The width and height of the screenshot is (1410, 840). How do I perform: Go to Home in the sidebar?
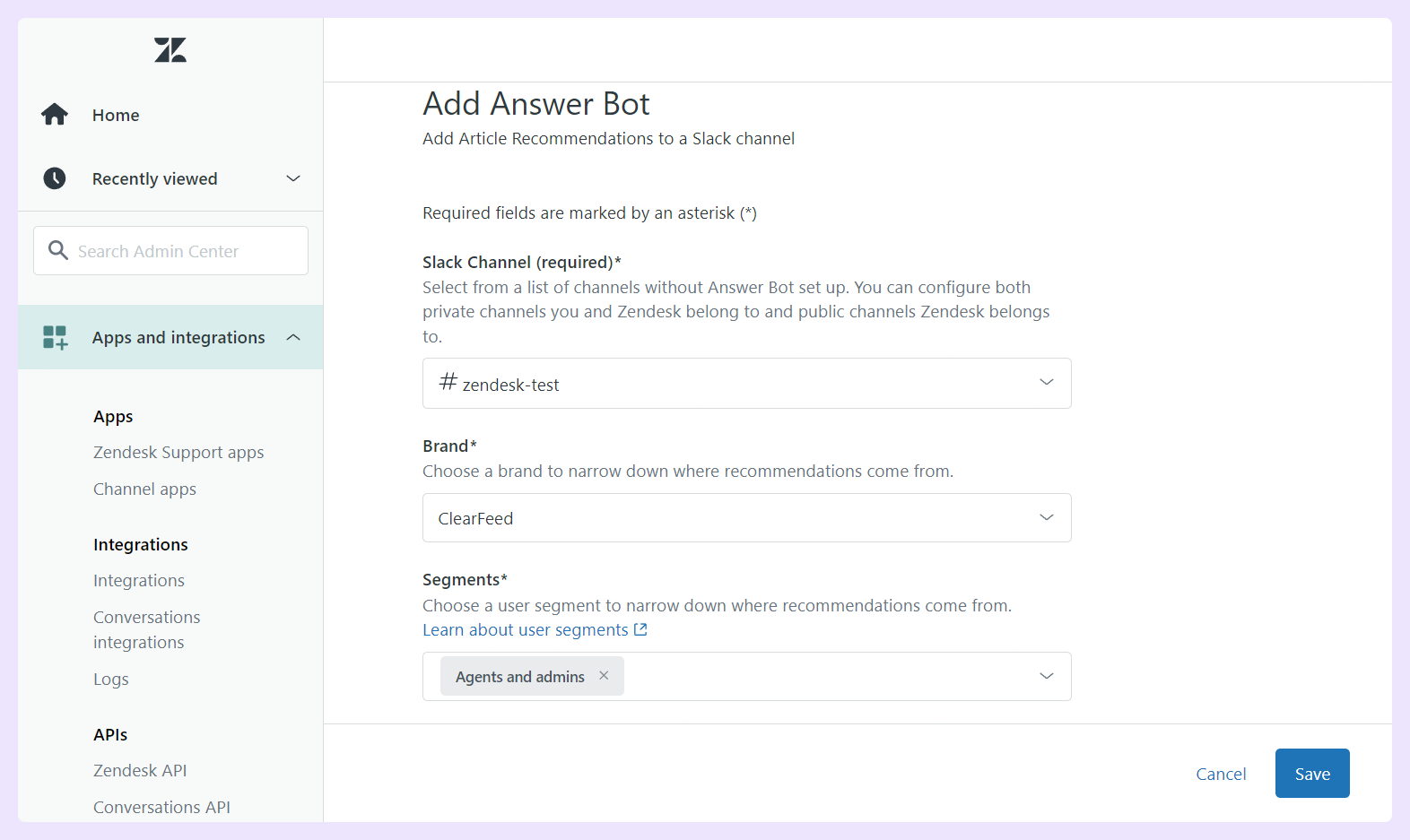coord(116,115)
